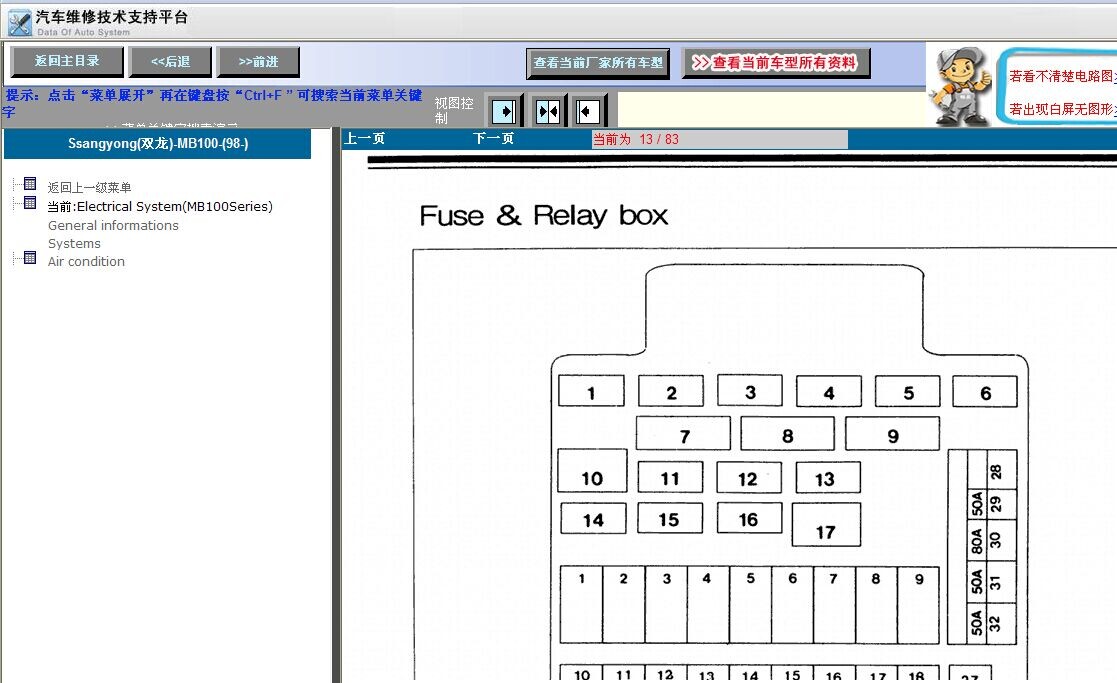Click the app logo icon in title bar
This screenshot has height=683, width=1117.
click(19, 23)
